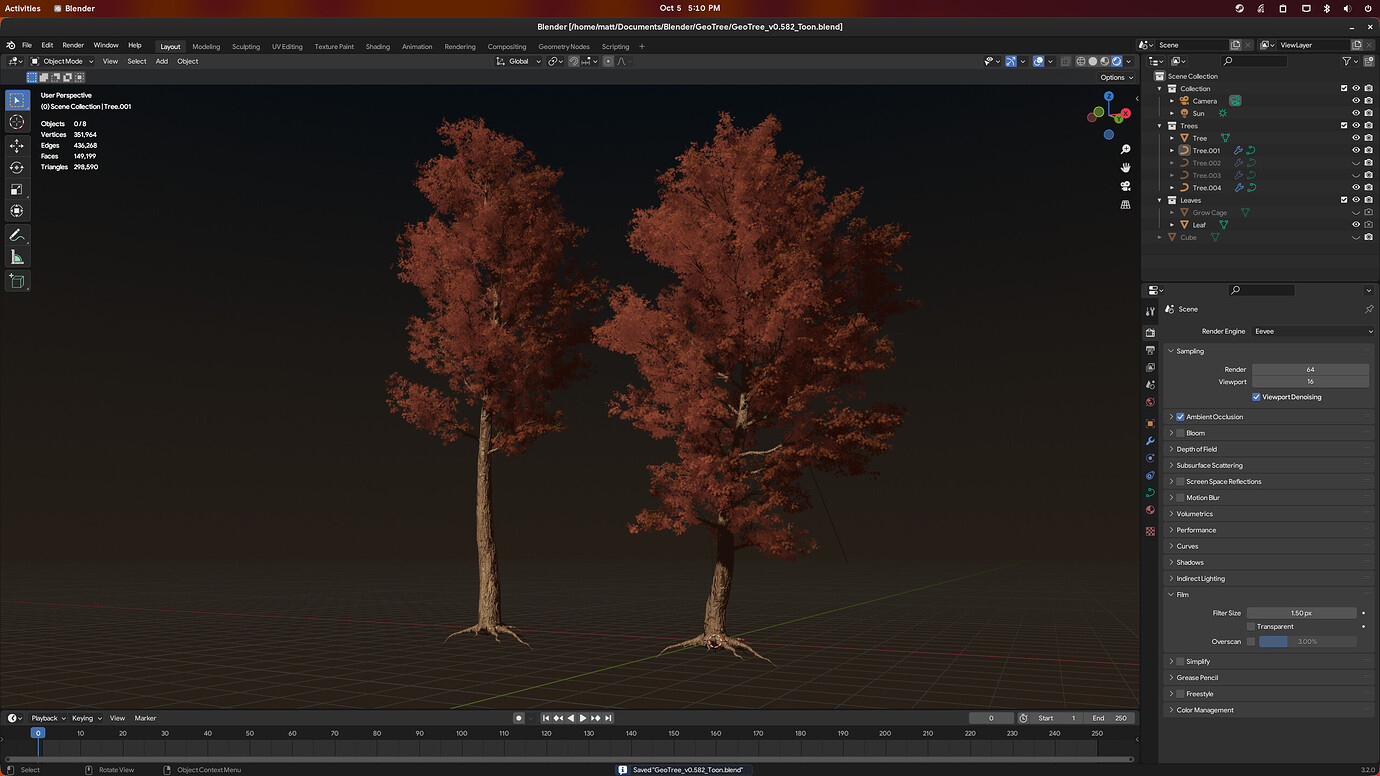Select the Rotate tool

(x=16, y=167)
